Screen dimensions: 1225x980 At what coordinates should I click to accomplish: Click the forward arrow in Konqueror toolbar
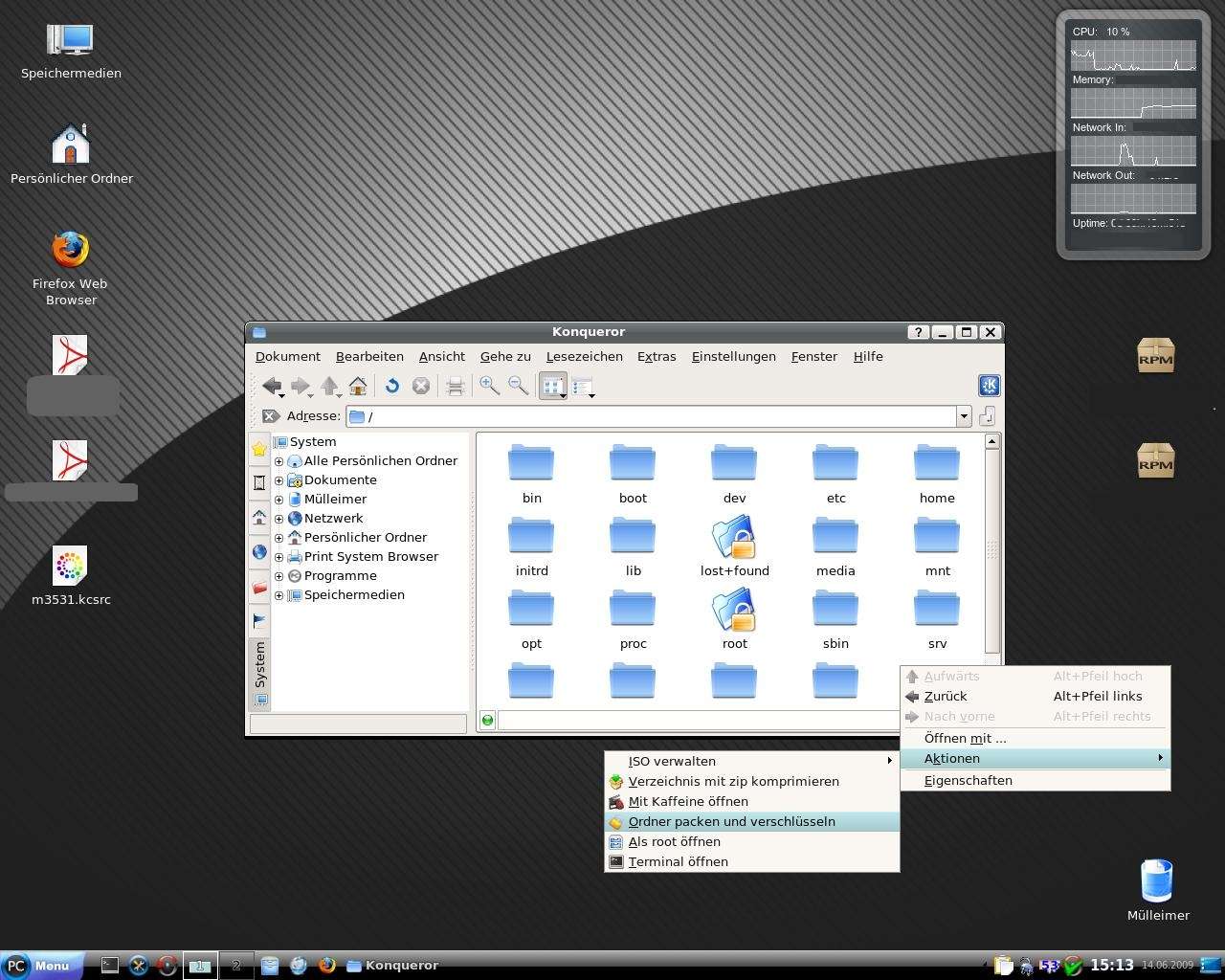301,386
